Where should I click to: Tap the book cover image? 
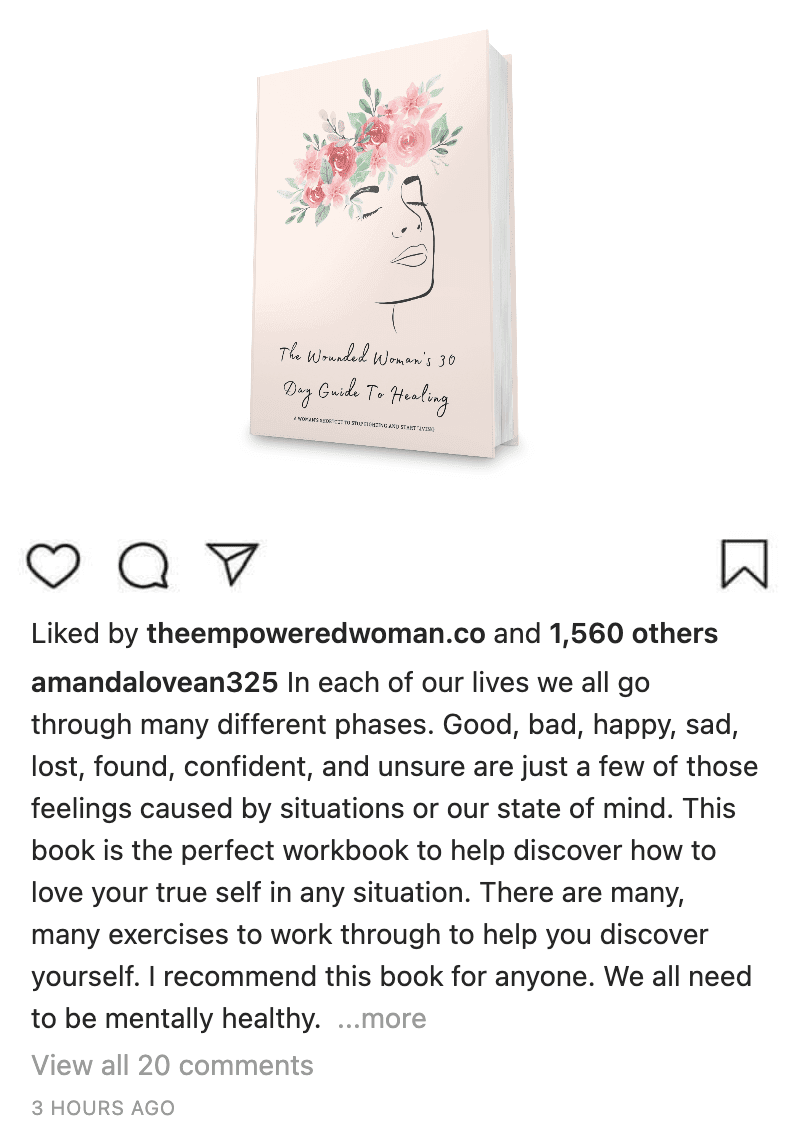pyautogui.click(x=384, y=245)
